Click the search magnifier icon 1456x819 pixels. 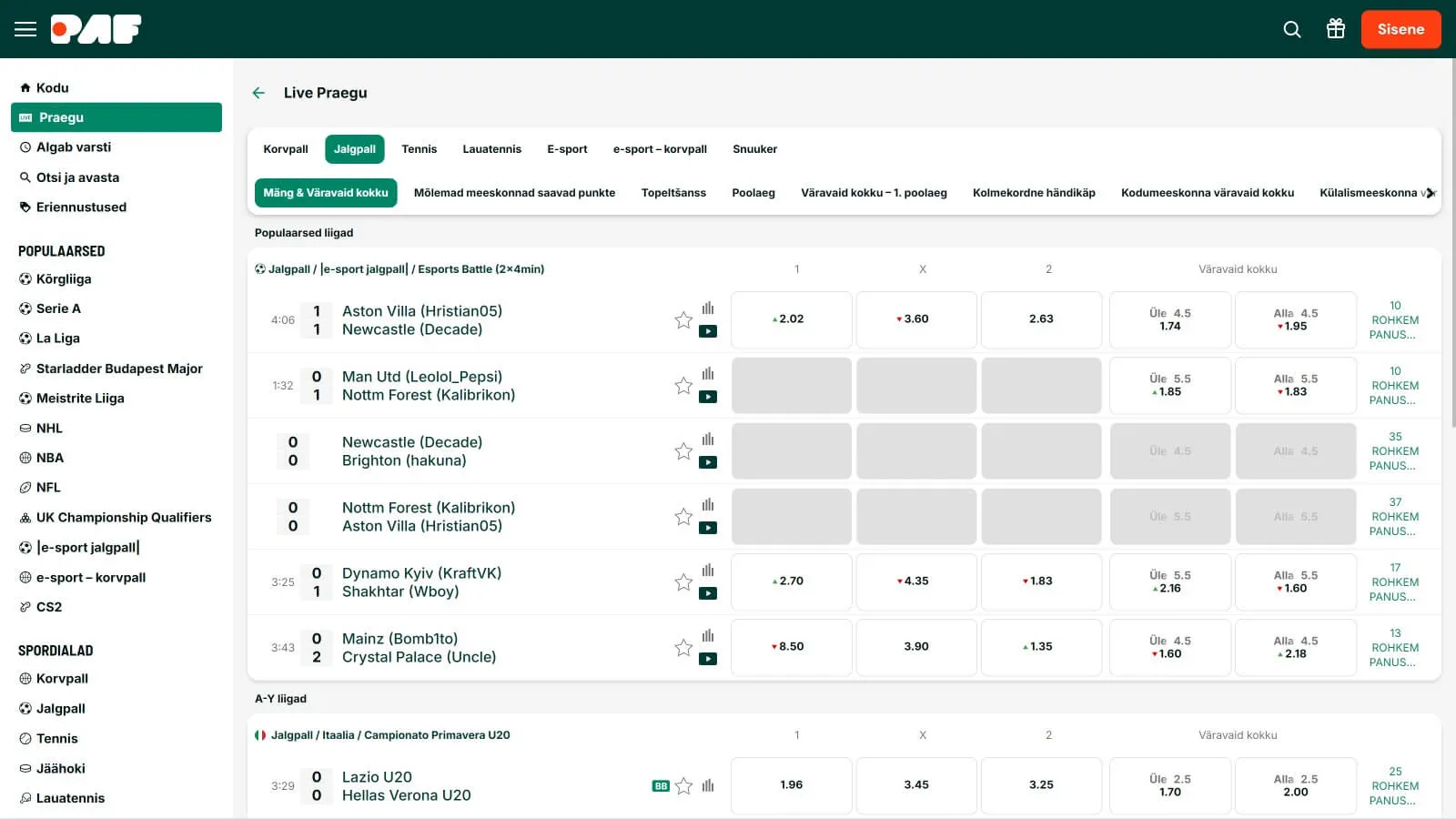pyautogui.click(x=1291, y=29)
